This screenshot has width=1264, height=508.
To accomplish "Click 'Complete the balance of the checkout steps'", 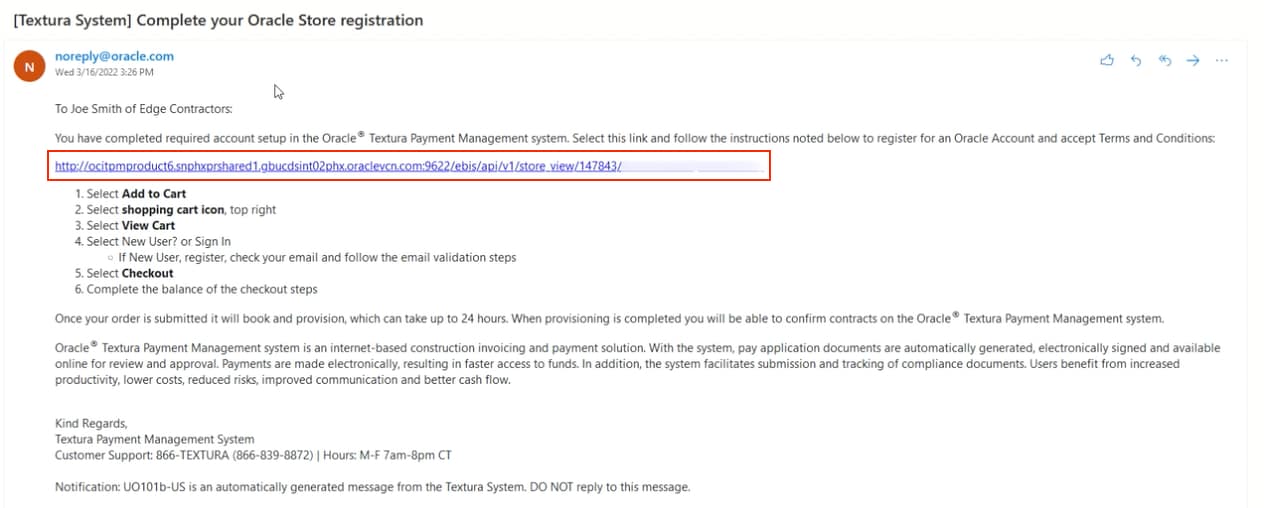I will click(x=202, y=290).
